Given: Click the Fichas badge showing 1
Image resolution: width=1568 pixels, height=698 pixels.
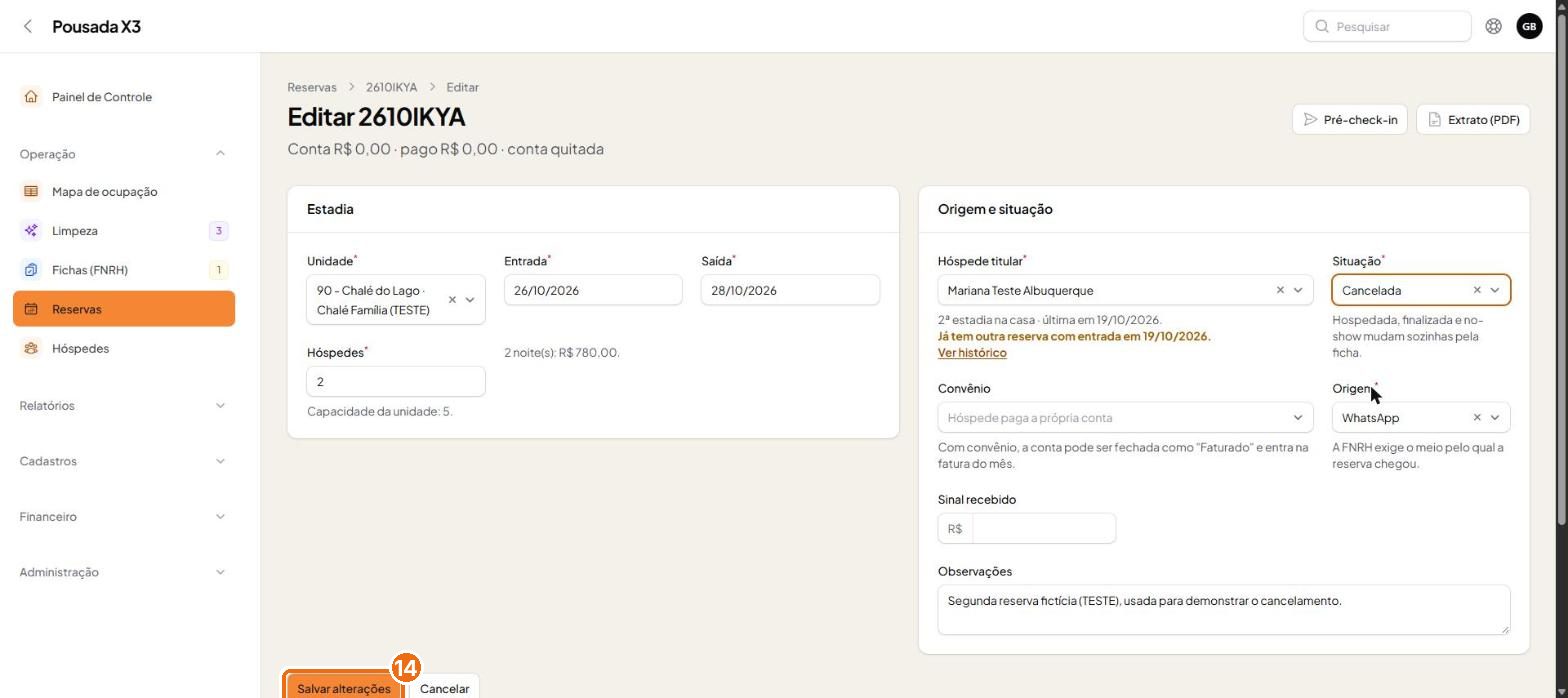Looking at the screenshot, I should click(x=218, y=270).
